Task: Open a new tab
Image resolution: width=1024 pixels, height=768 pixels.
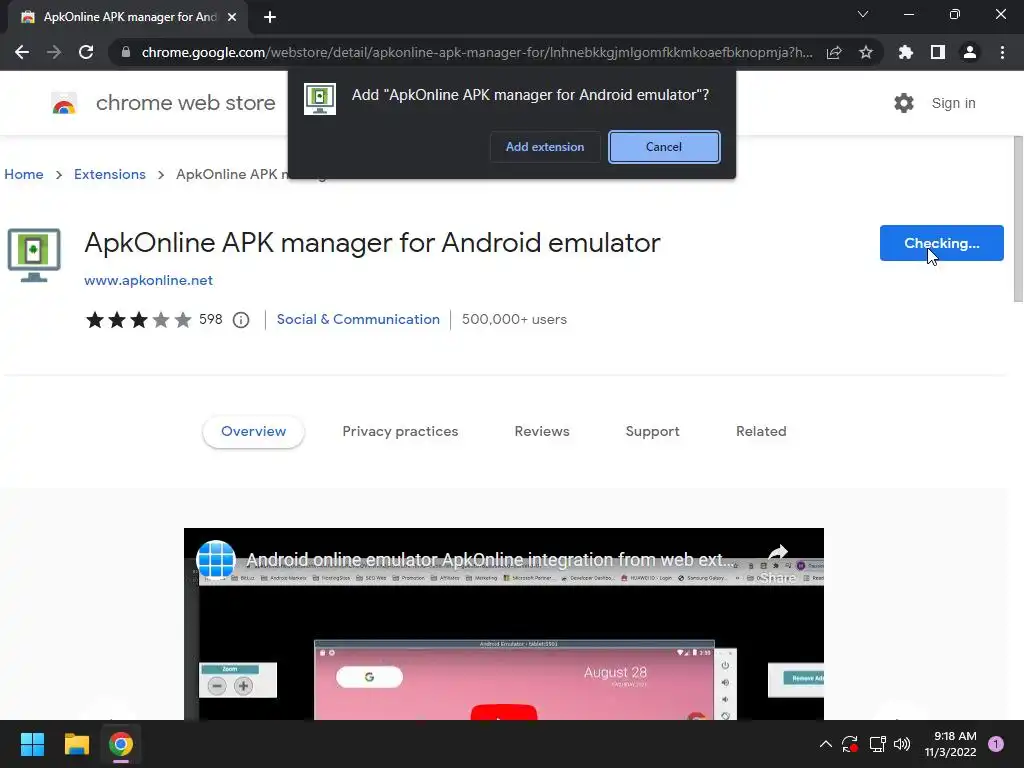Action: [270, 17]
